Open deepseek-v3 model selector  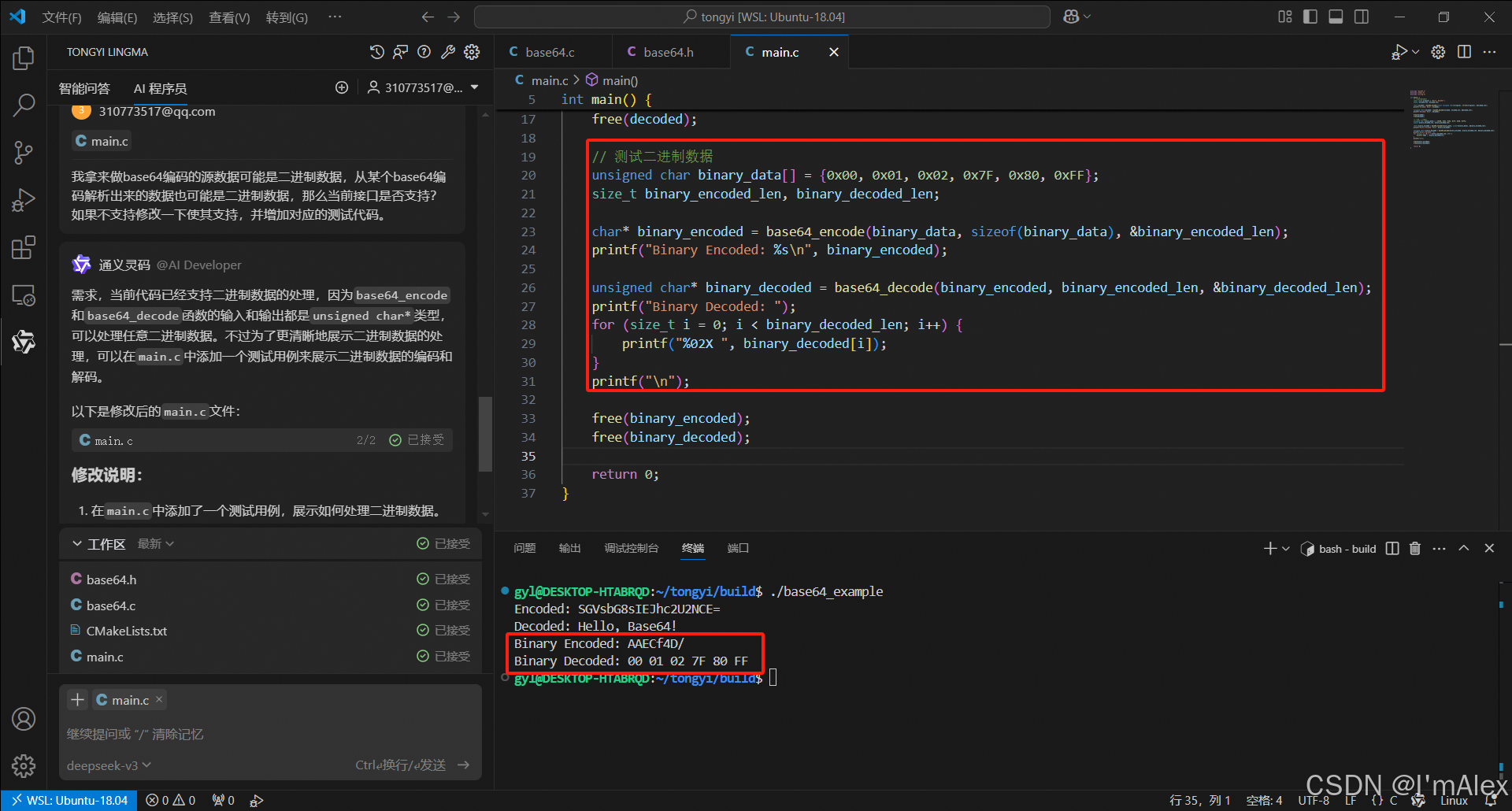(x=109, y=765)
